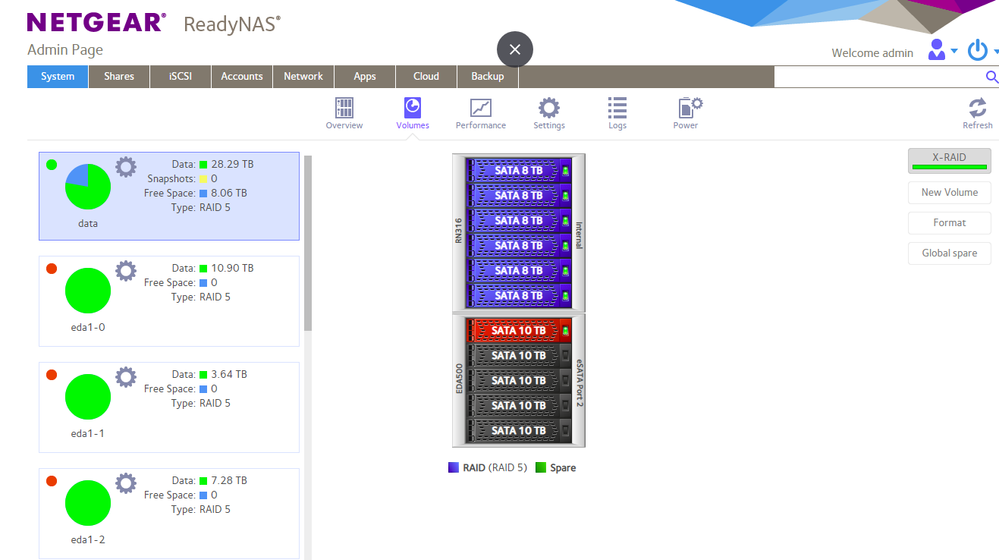Click the data volume pie chart

[88, 187]
